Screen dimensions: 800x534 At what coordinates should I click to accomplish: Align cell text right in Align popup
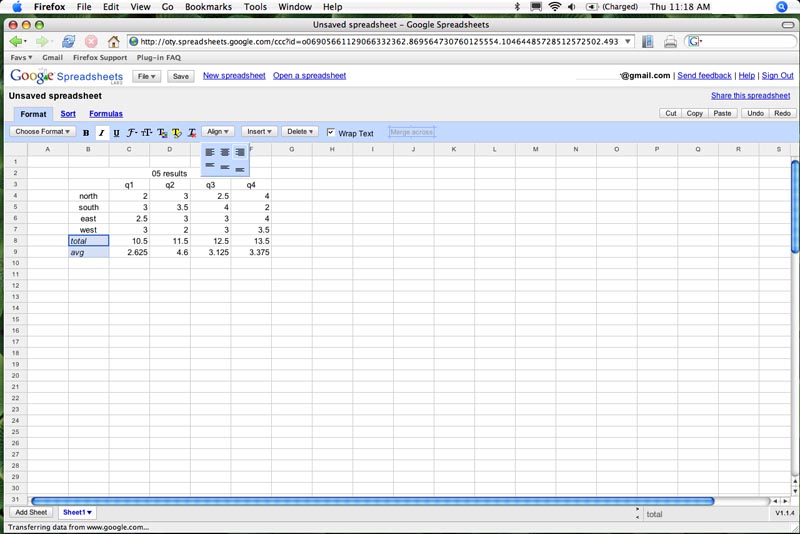pos(239,152)
